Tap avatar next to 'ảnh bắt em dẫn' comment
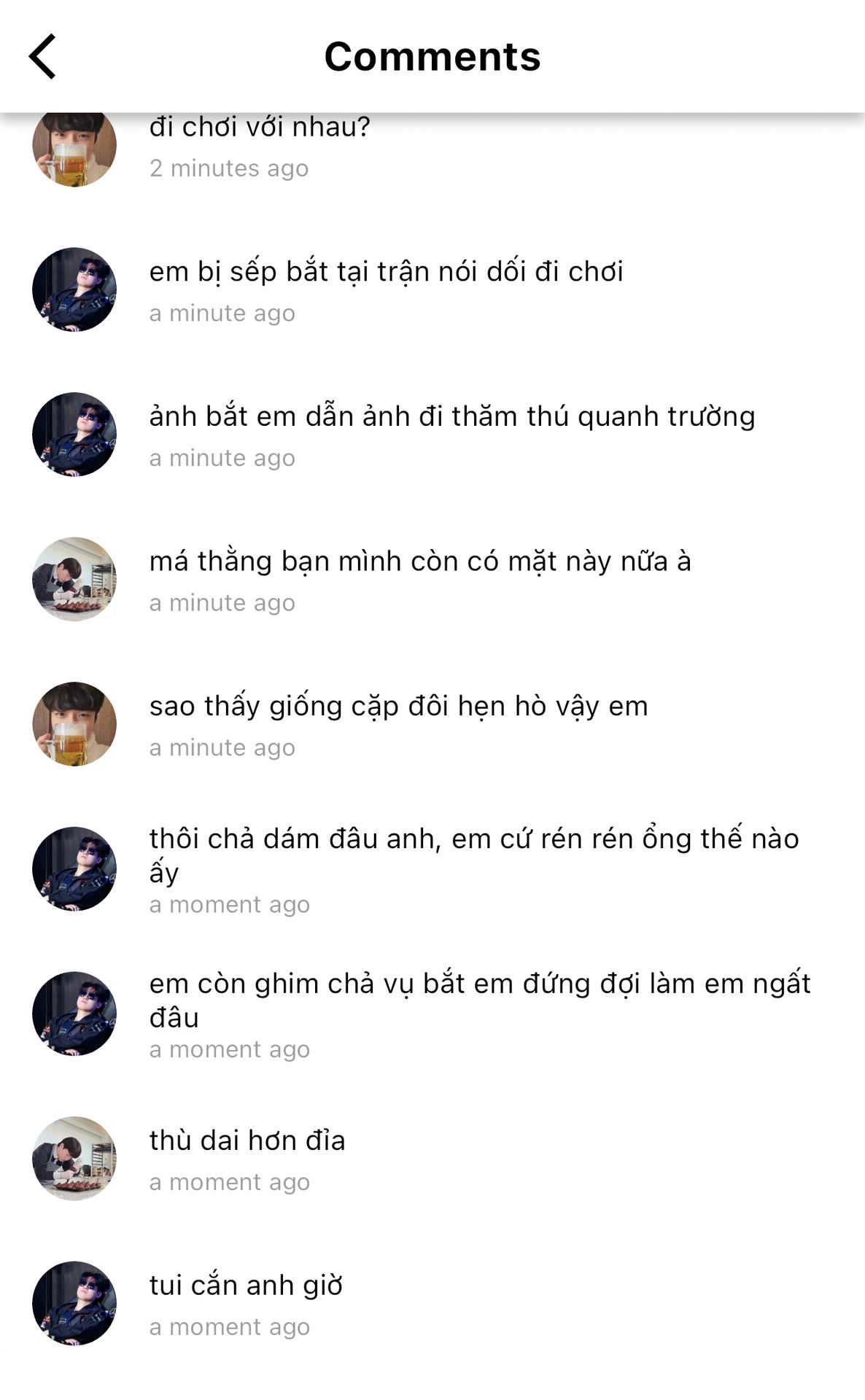The image size is (865, 1400). click(74, 435)
